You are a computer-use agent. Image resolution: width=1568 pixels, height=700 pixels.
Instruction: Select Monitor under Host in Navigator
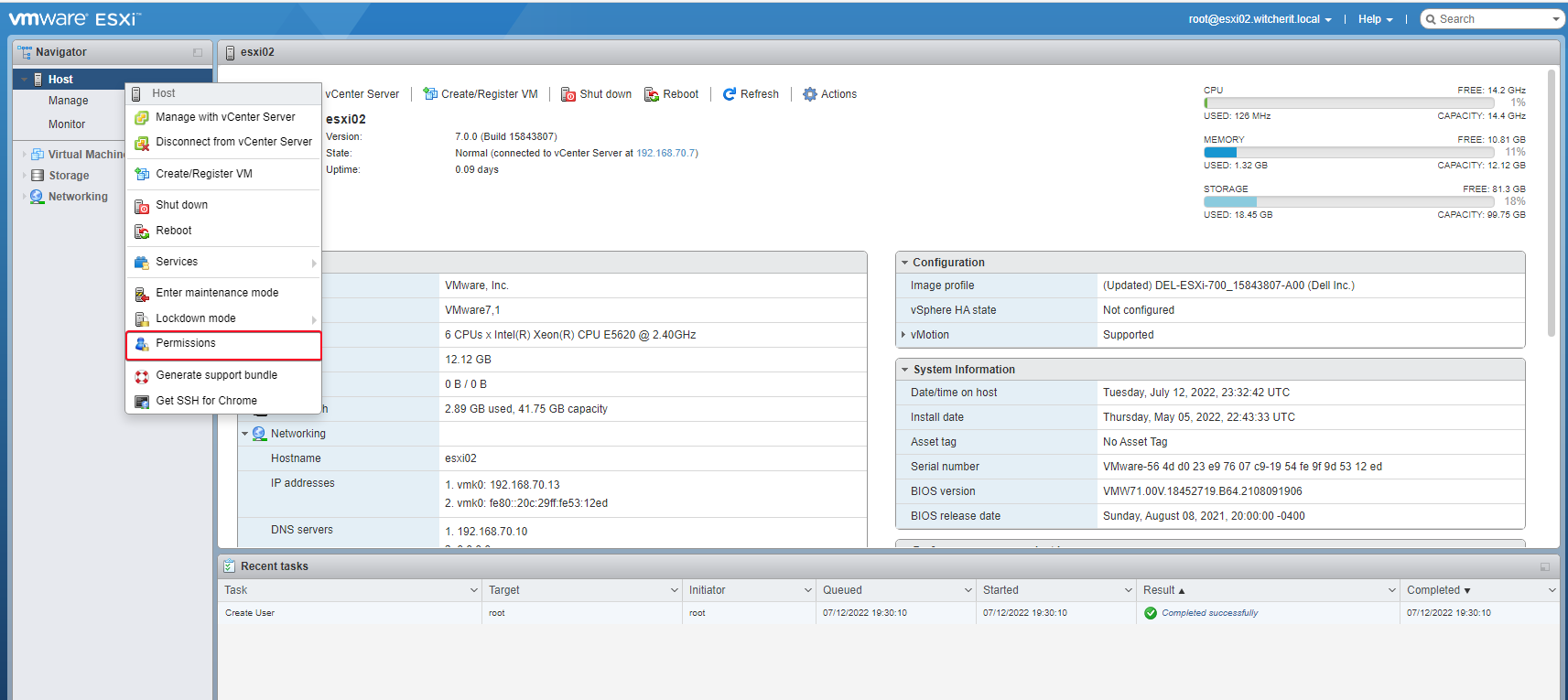67,124
